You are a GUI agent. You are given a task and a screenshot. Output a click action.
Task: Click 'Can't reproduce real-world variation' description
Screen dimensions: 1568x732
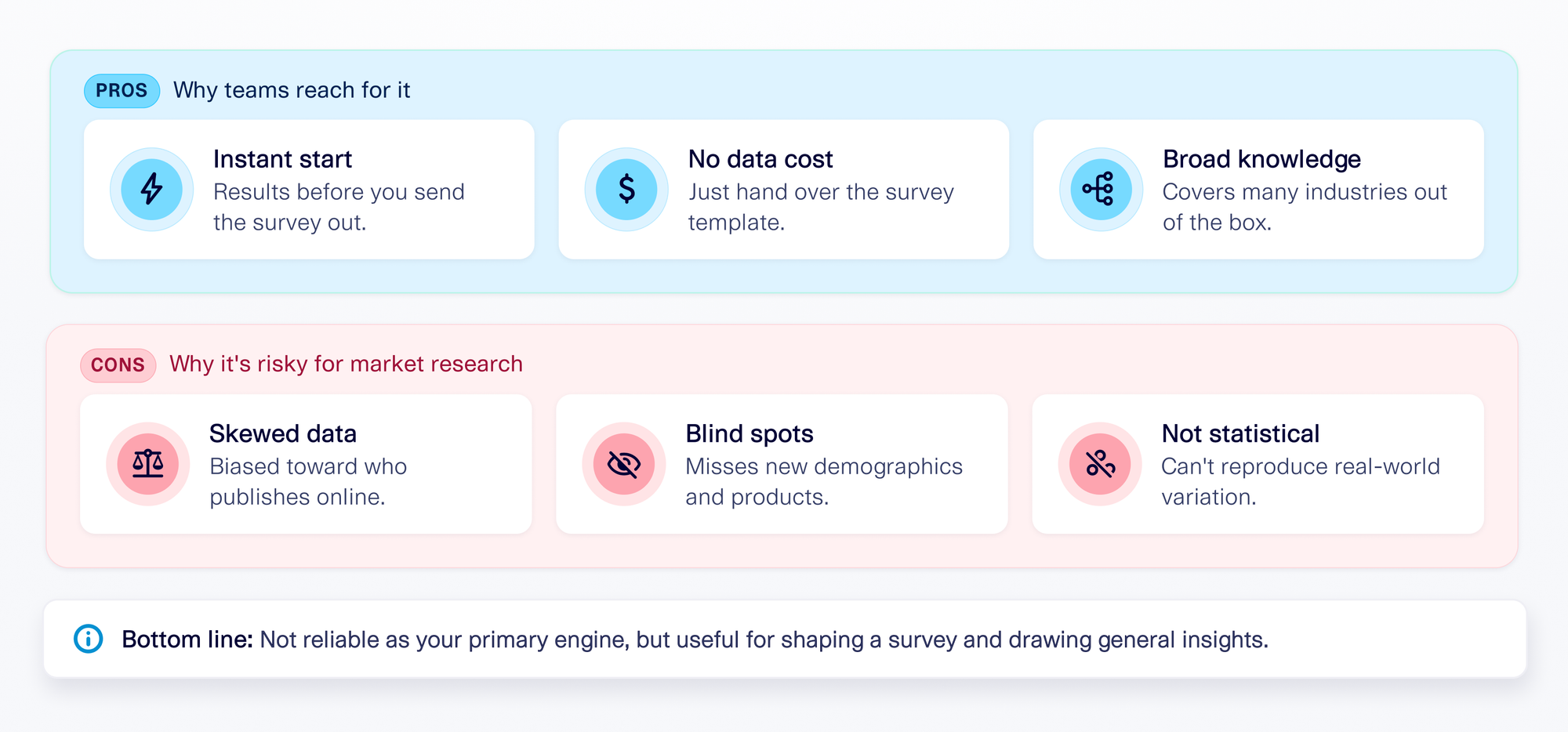click(x=1301, y=481)
